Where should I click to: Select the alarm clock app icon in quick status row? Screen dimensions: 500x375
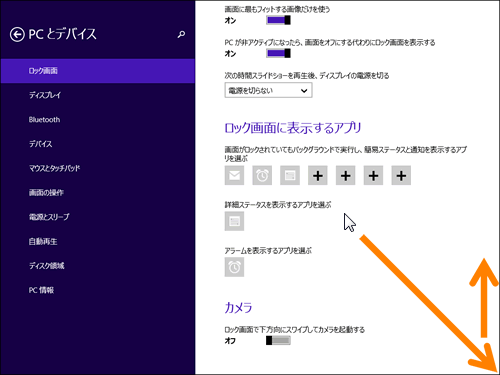[x=262, y=175]
